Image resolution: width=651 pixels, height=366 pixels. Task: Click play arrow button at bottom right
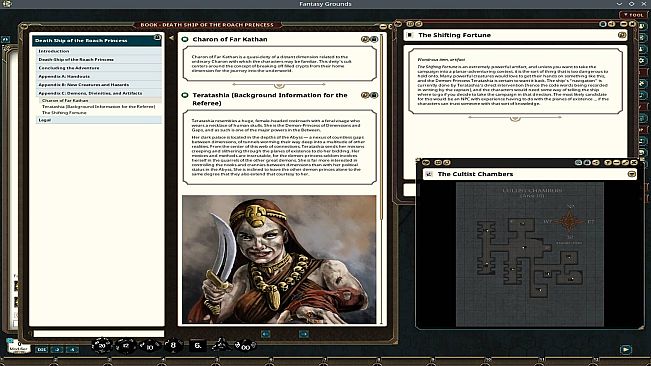pos(626,349)
